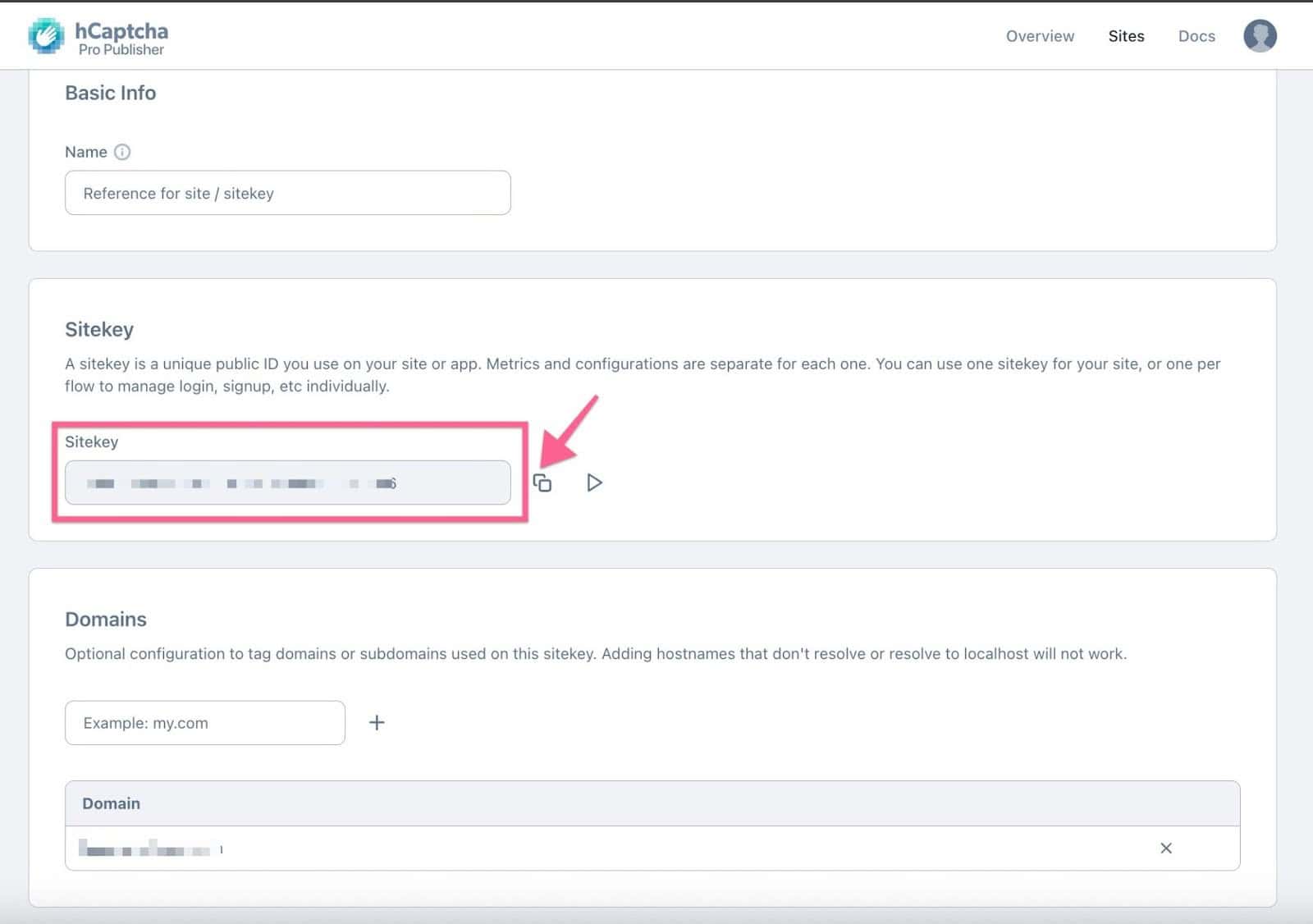The height and width of the screenshot is (924, 1313).
Task: Click the hCaptcha hand logo icon
Action: pyautogui.click(x=47, y=34)
